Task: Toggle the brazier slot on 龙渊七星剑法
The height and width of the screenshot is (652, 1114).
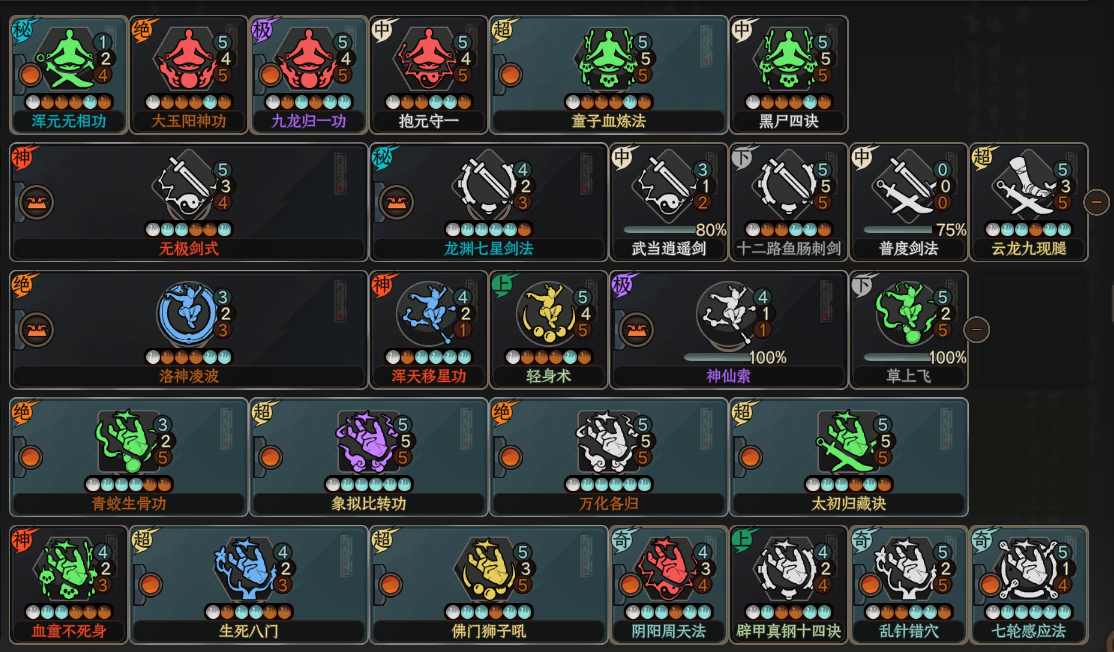Action: 396,202
